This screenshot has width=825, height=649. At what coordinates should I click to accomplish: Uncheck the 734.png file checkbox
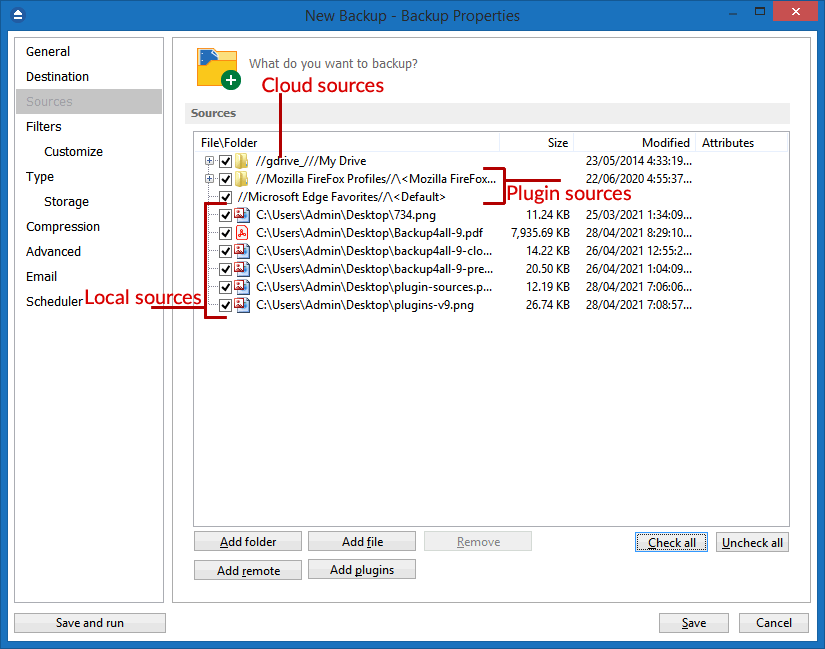coord(225,215)
